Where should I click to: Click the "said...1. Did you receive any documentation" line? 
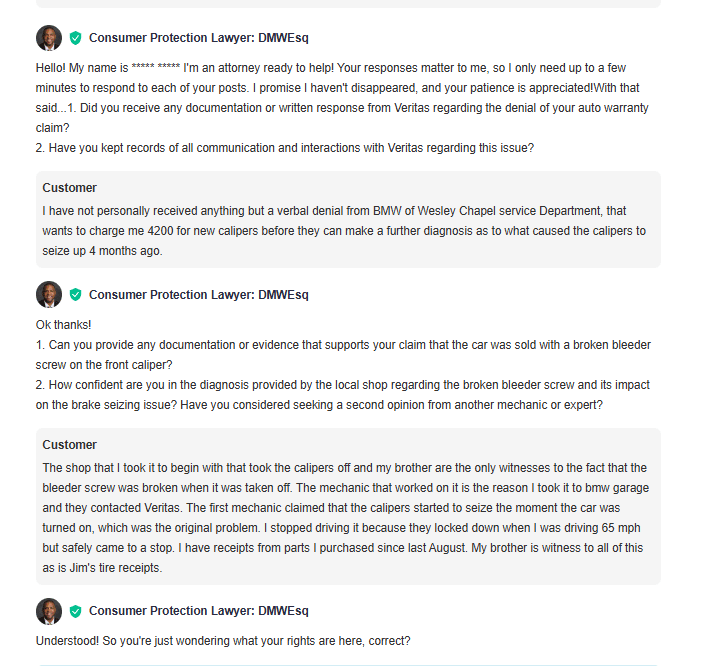342,108
